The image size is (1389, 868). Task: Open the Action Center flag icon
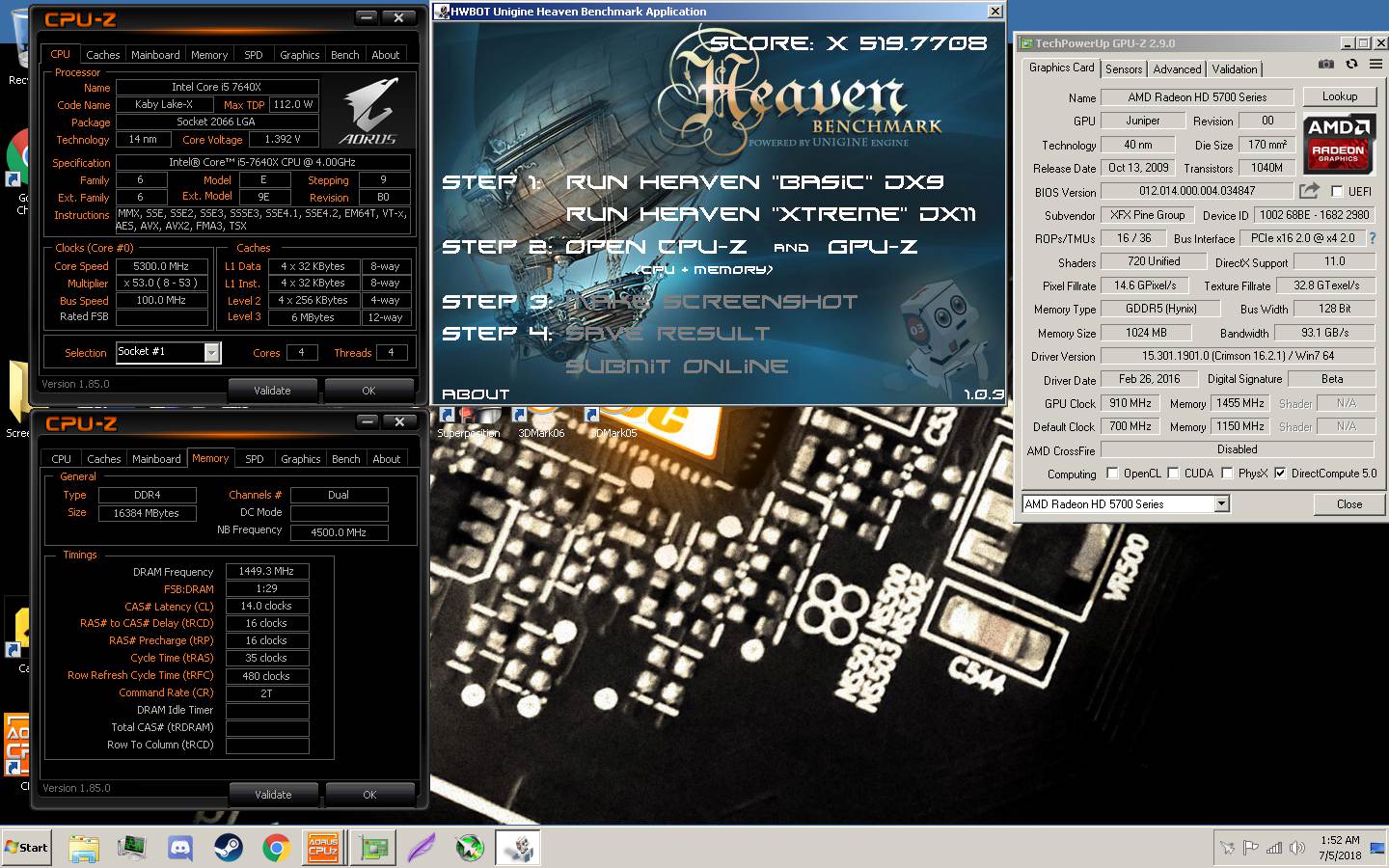(x=1251, y=848)
